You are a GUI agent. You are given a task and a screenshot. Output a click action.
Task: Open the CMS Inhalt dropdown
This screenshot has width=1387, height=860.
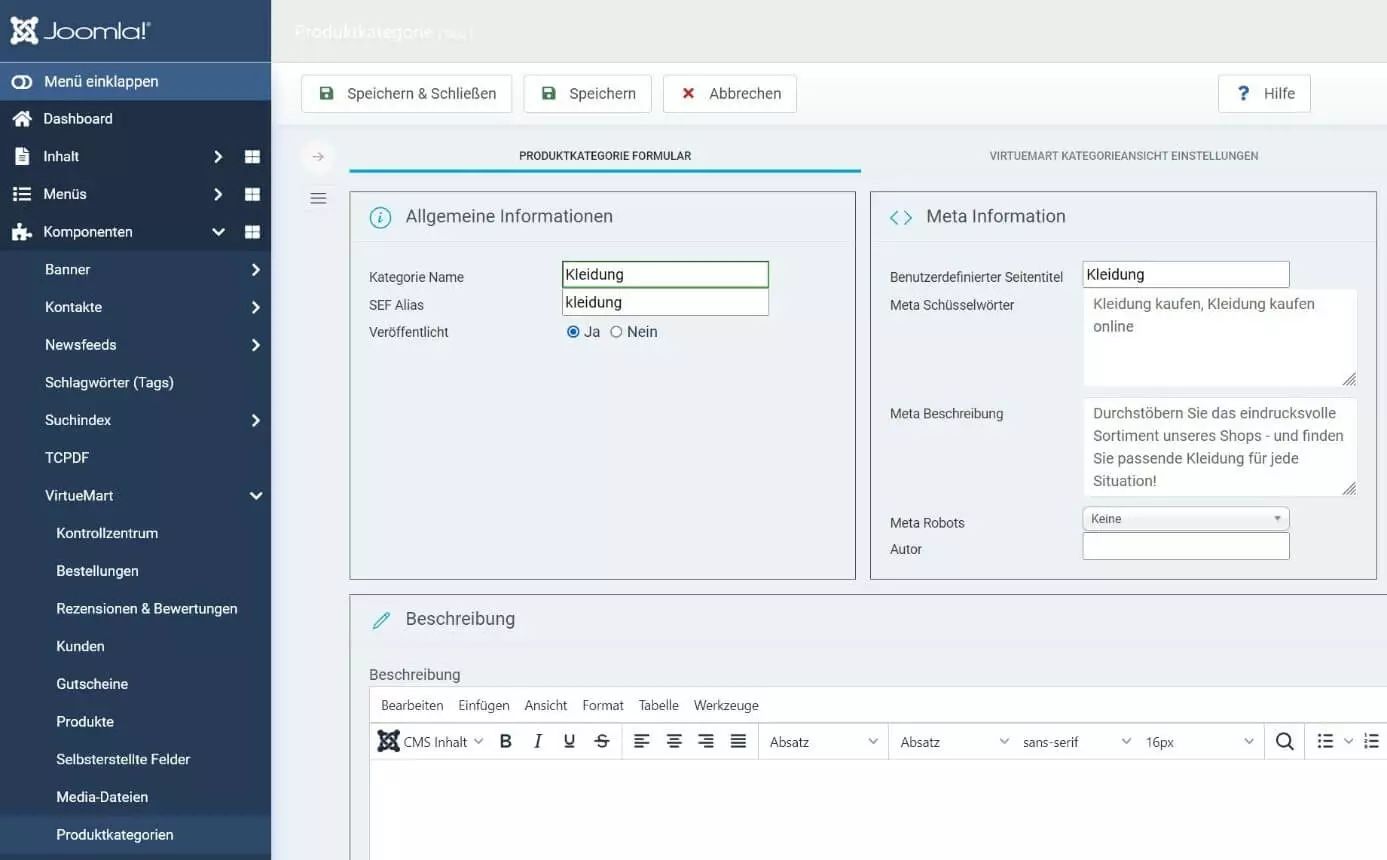(430, 742)
